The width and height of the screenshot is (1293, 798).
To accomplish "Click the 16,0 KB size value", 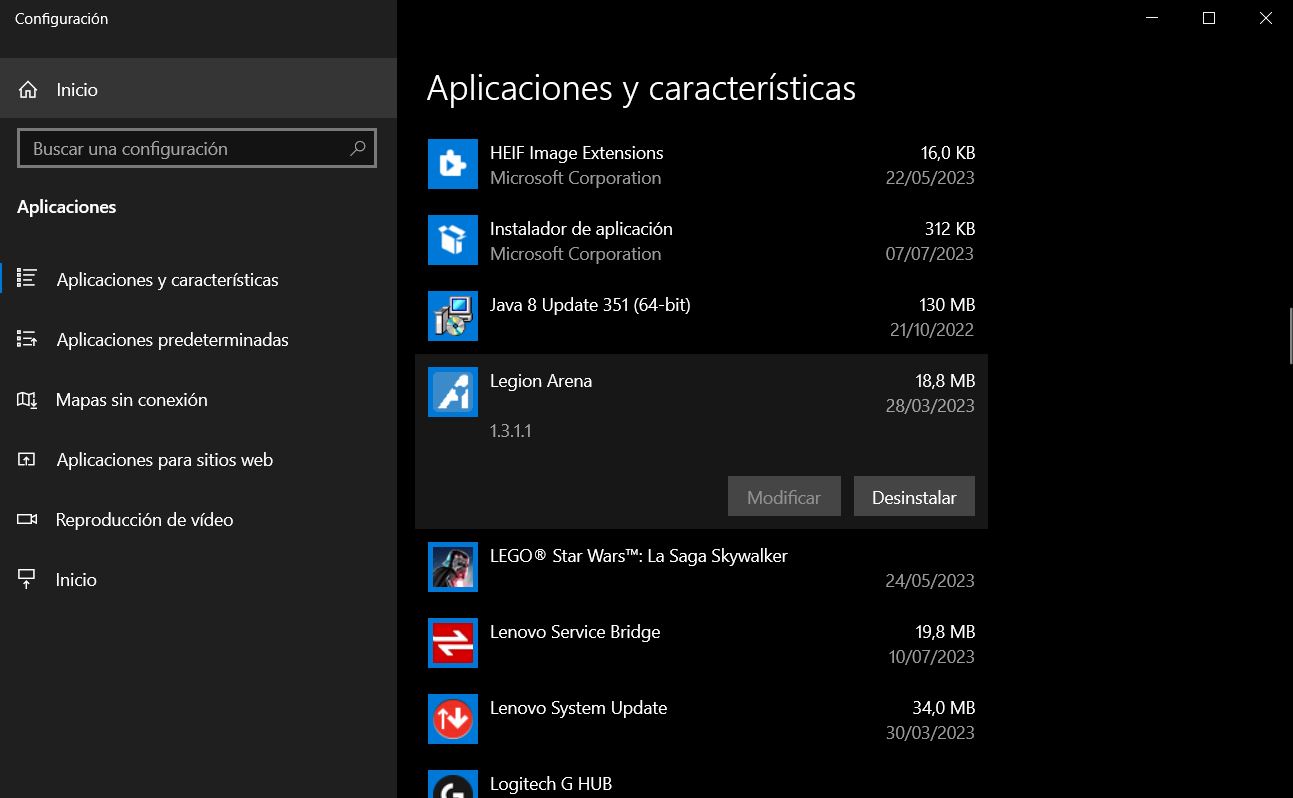I will (x=948, y=153).
